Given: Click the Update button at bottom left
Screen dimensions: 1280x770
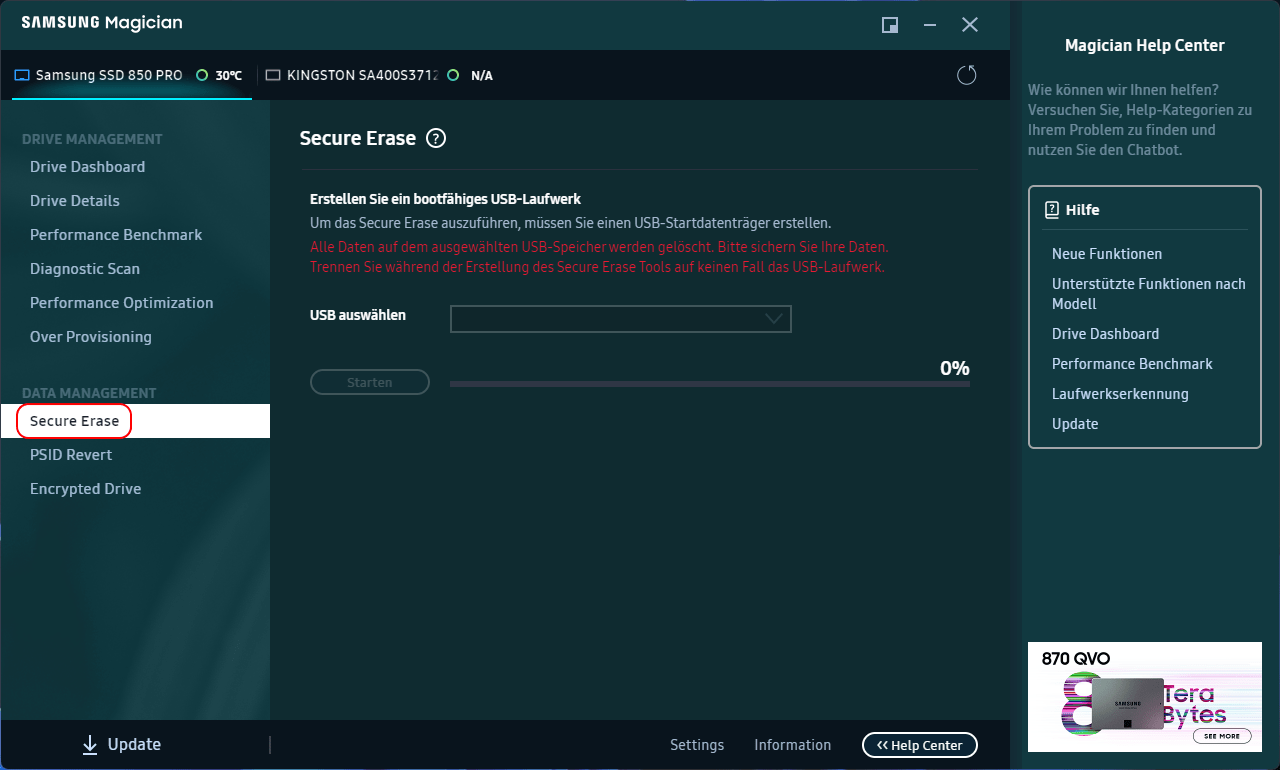Looking at the screenshot, I should [121, 744].
